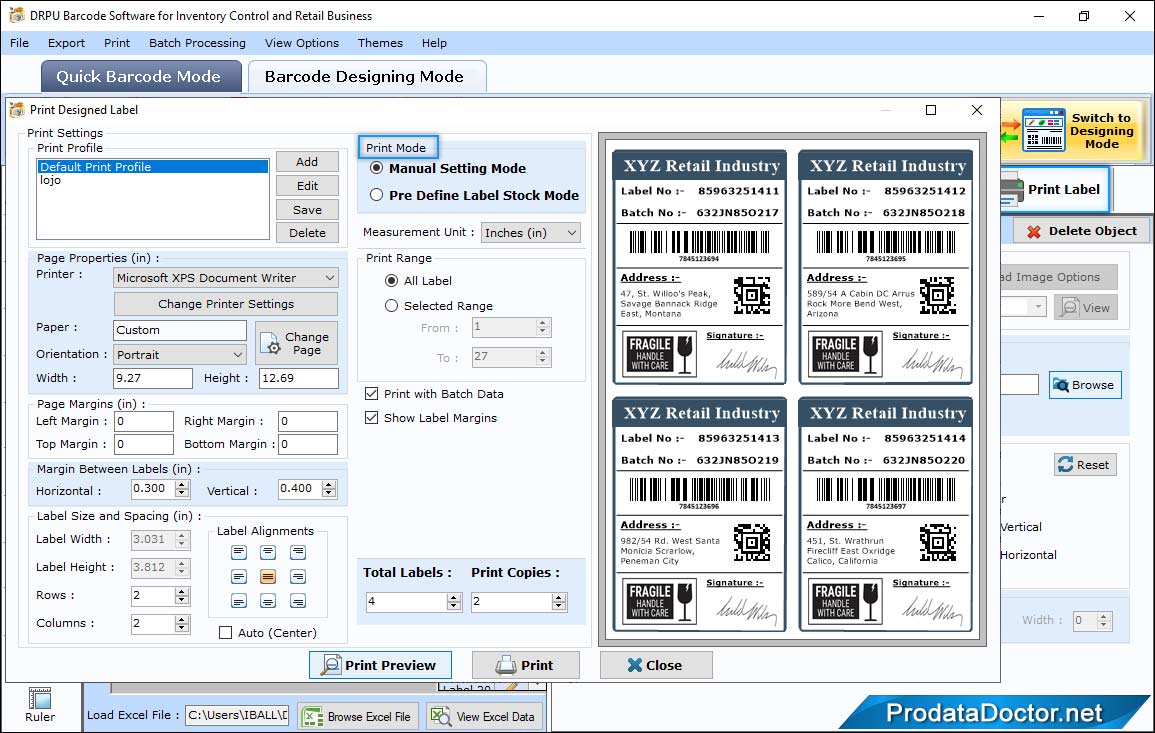
Task: Open Measurement Unit Inches dropdown
Action: 530,233
